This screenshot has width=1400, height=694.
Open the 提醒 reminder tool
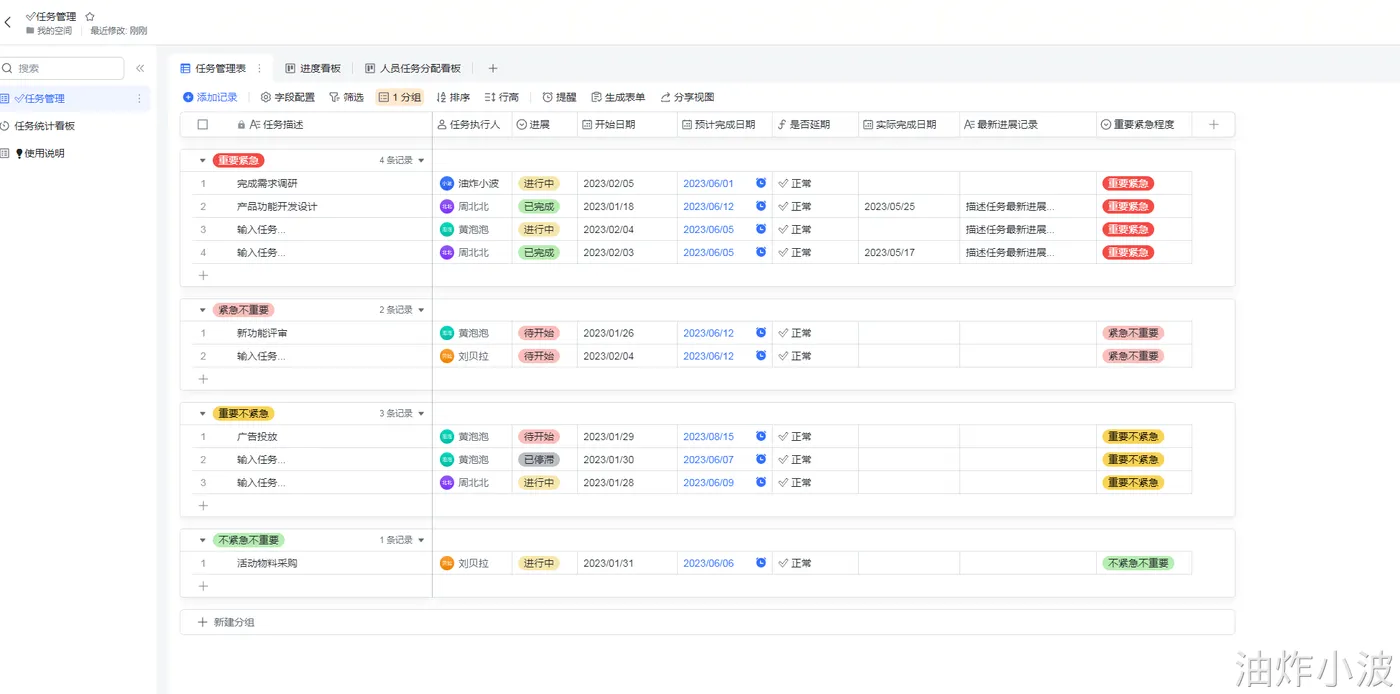point(560,97)
